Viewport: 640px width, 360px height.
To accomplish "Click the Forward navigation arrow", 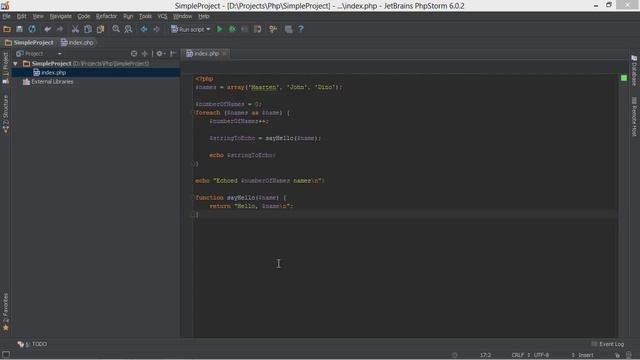I will 156,29.
